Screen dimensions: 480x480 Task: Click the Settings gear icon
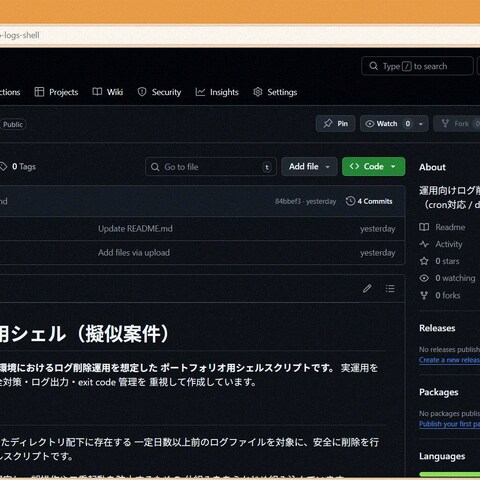coord(258,92)
